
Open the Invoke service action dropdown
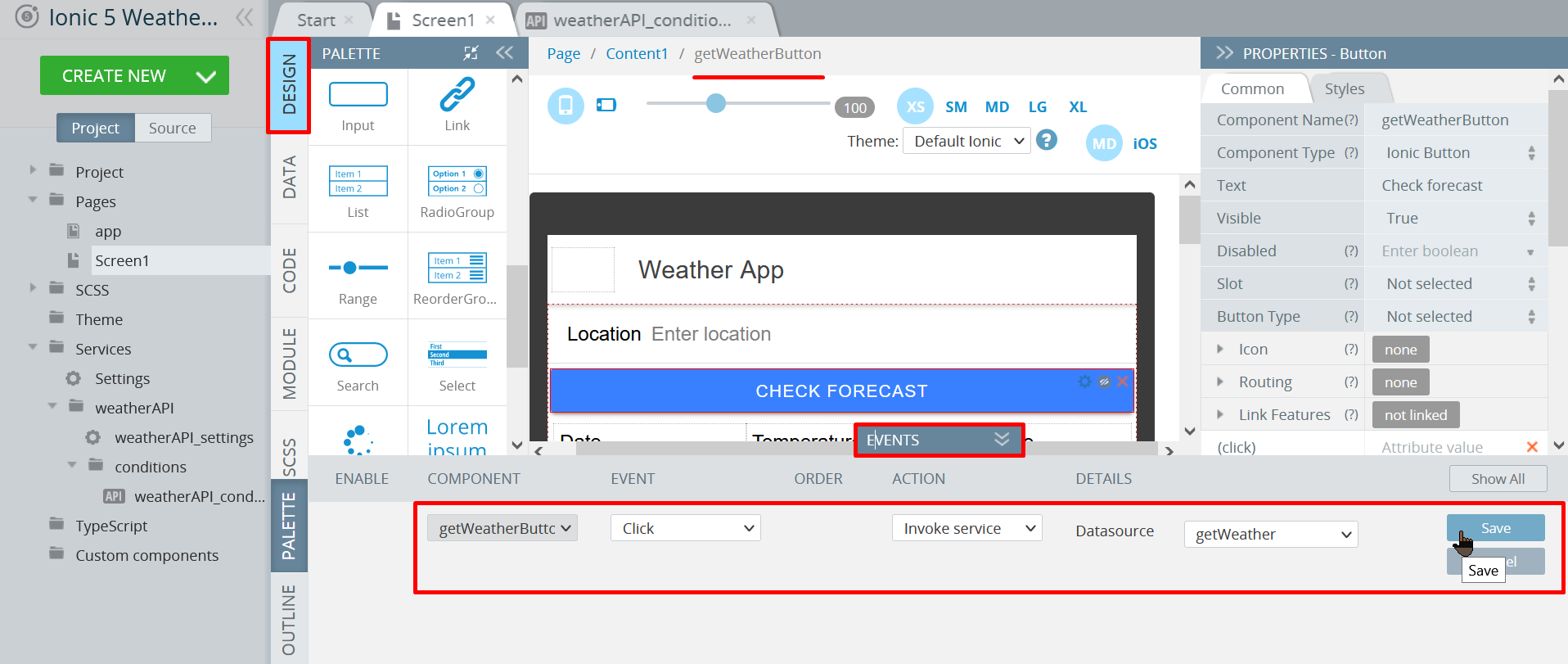[x=967, y=528]
